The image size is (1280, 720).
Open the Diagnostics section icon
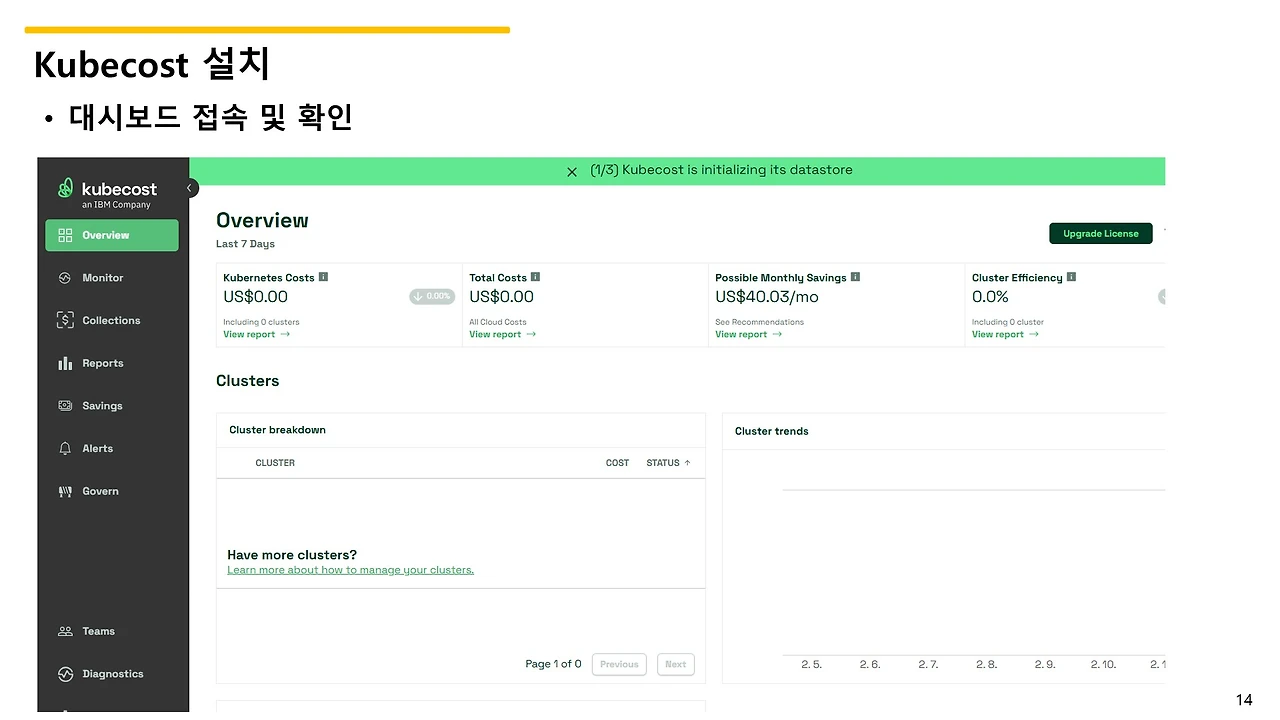(65, 674)
